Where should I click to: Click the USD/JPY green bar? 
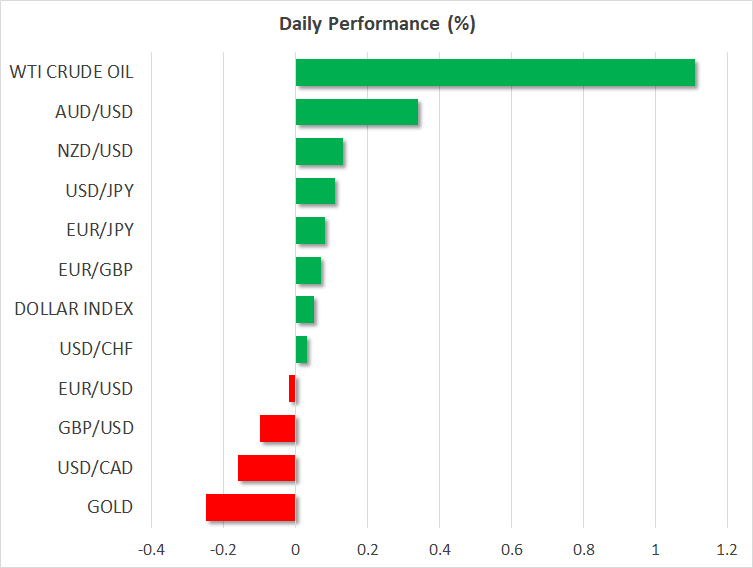[x=315, y=191]
